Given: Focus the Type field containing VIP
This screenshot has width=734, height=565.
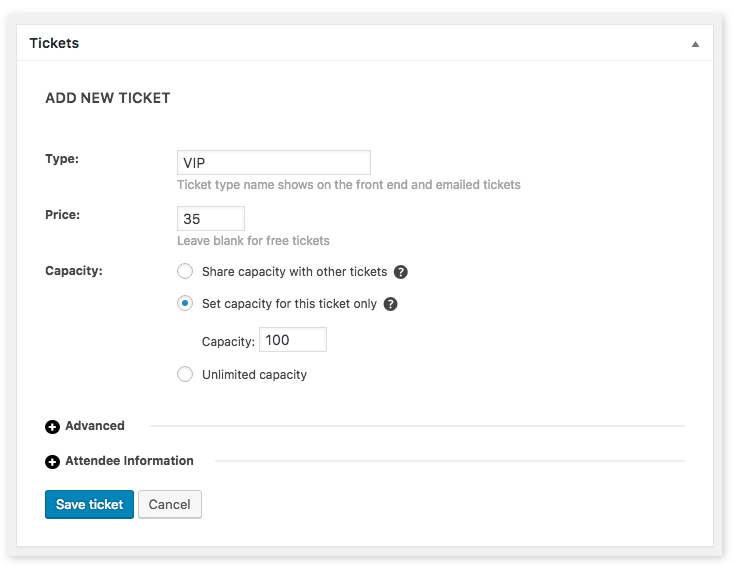Looking at the screenshot, I should point(274,162).
